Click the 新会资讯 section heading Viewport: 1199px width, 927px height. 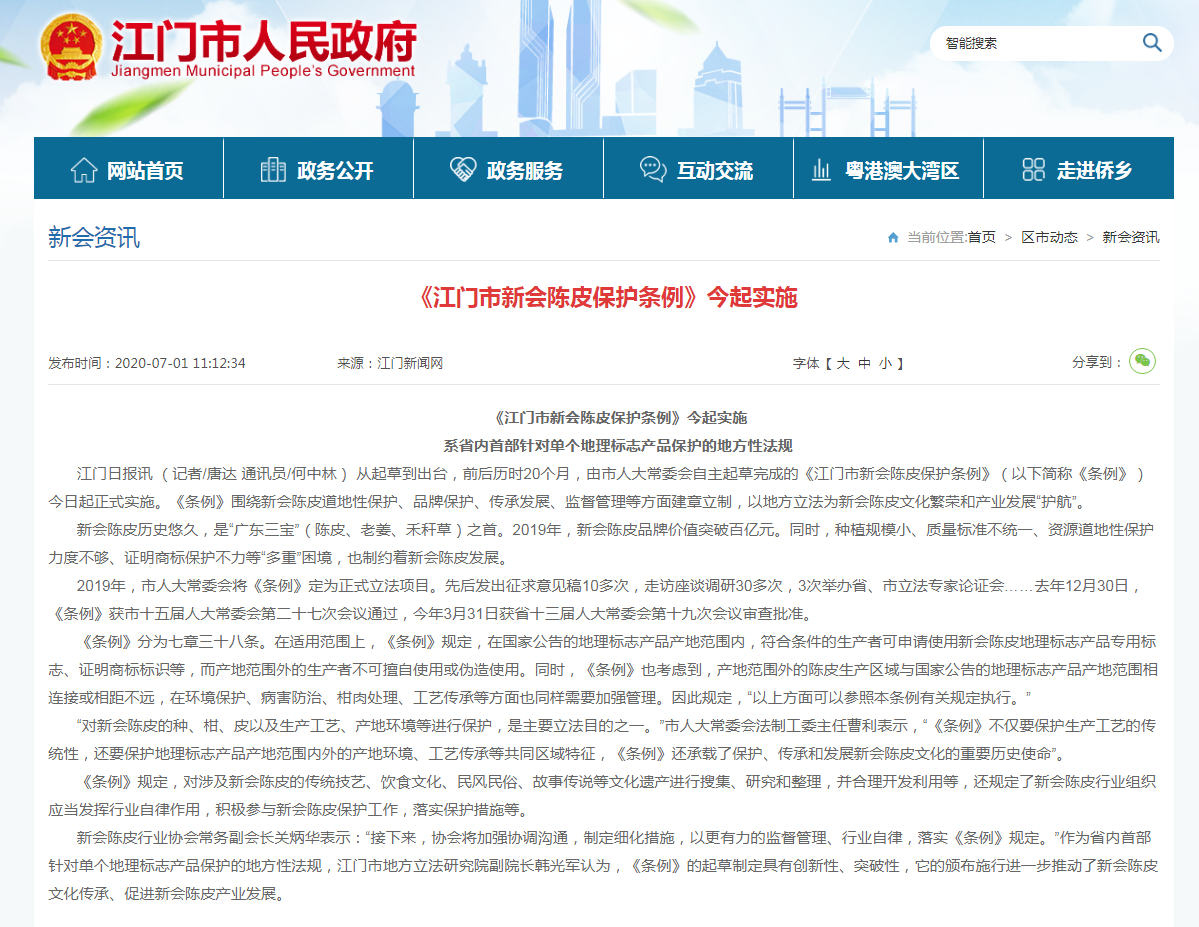94,237
